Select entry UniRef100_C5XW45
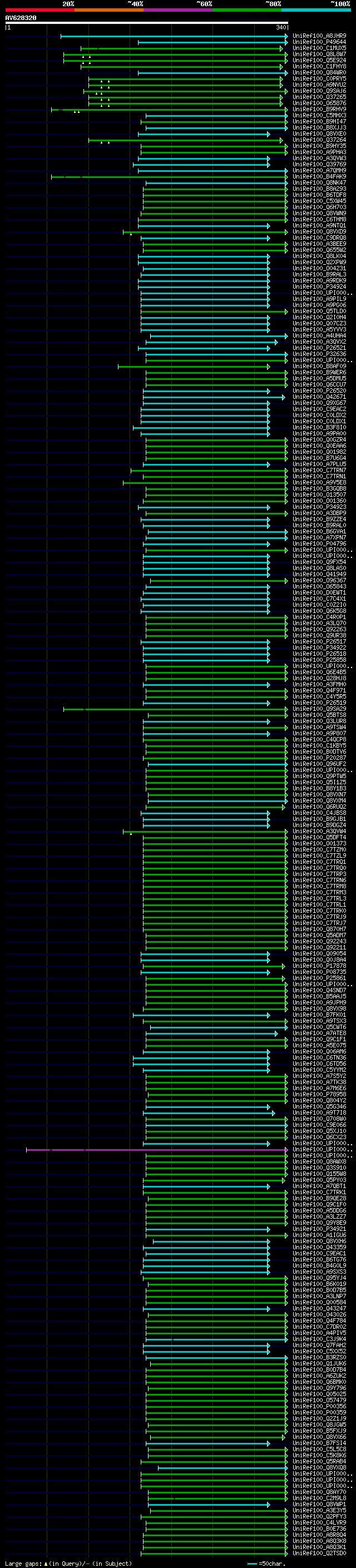 (x=319, y=201)
